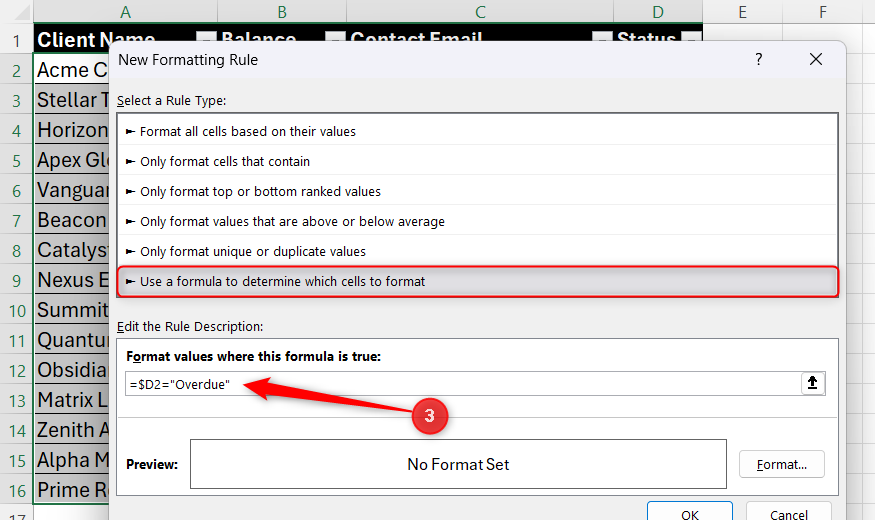Select 'Only format unique or duplicate values'
Image resolution: width=875 pixels, height=520 pixels.
[x=478, y=252]
